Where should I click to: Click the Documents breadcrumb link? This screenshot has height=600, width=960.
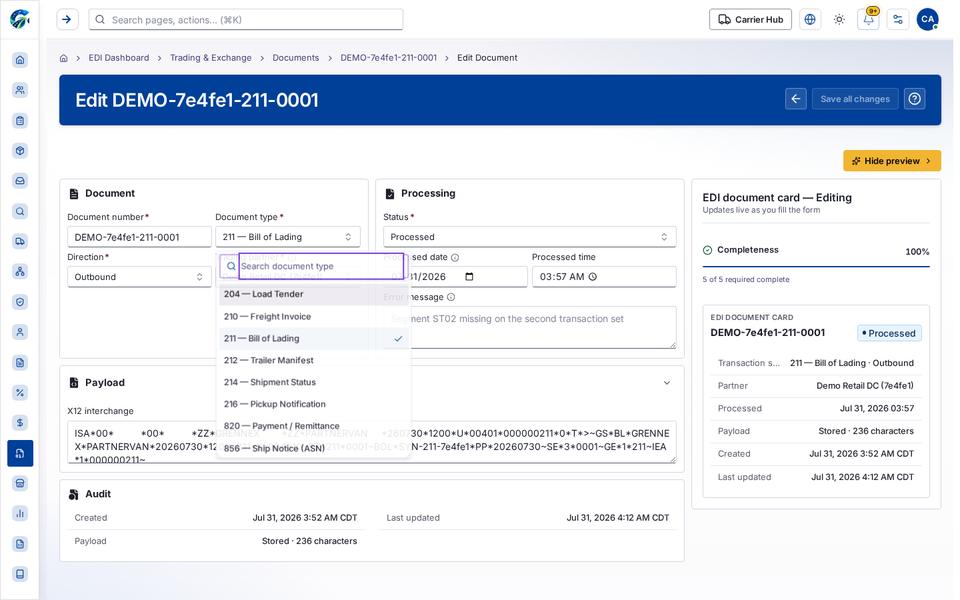pos(296,58)
